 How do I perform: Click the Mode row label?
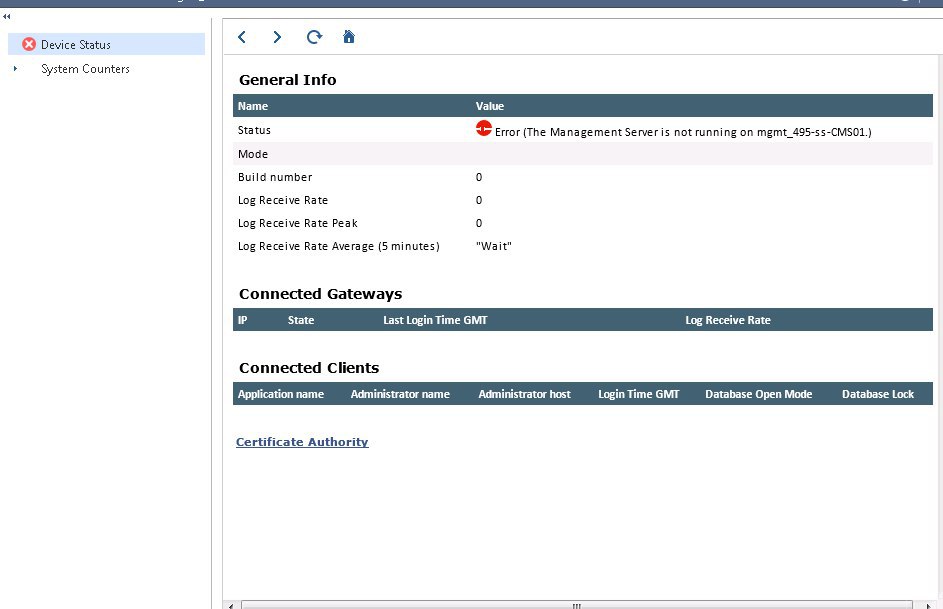[x=253, y=154]
